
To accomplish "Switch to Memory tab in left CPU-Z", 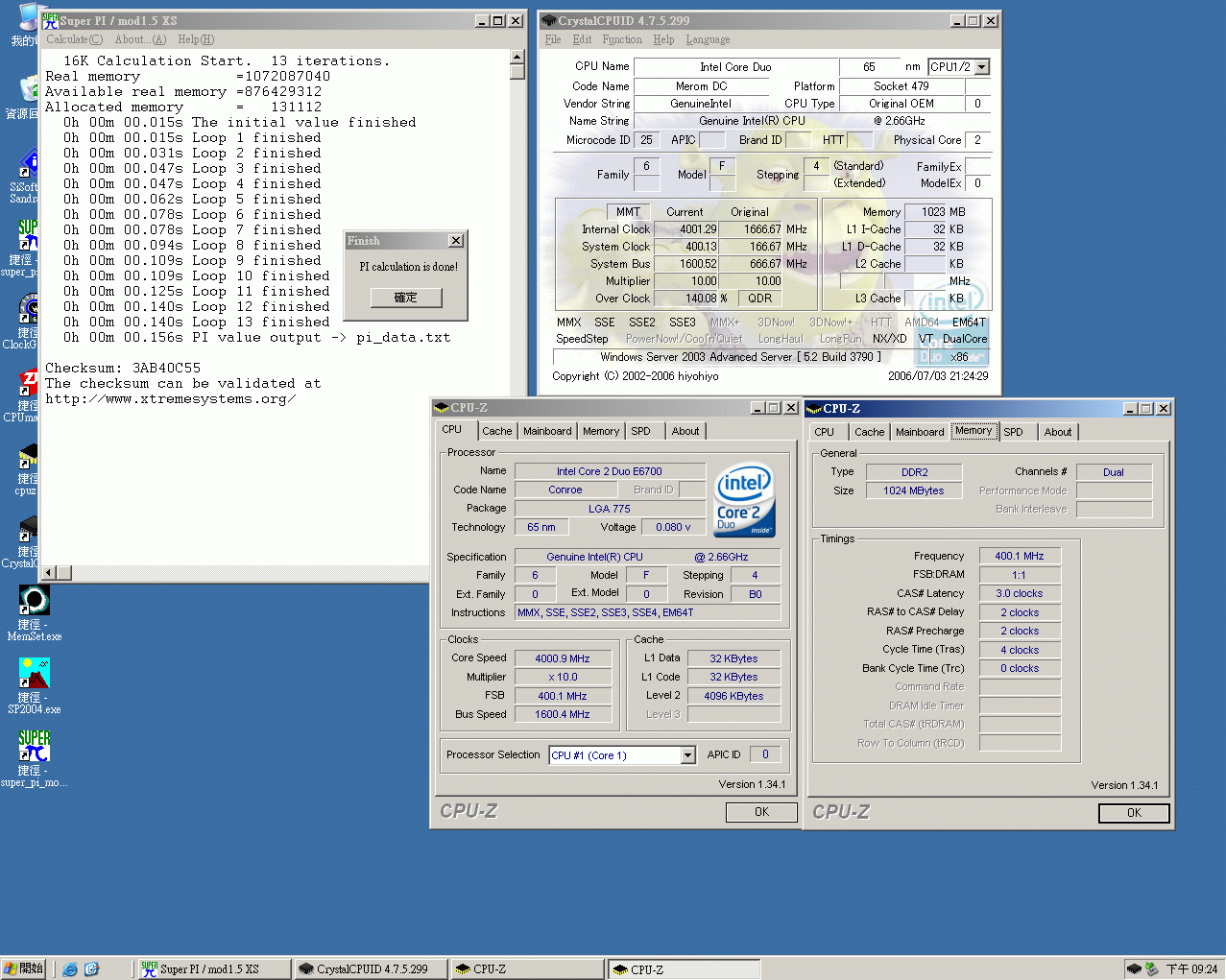I will (x=601, y=431).
